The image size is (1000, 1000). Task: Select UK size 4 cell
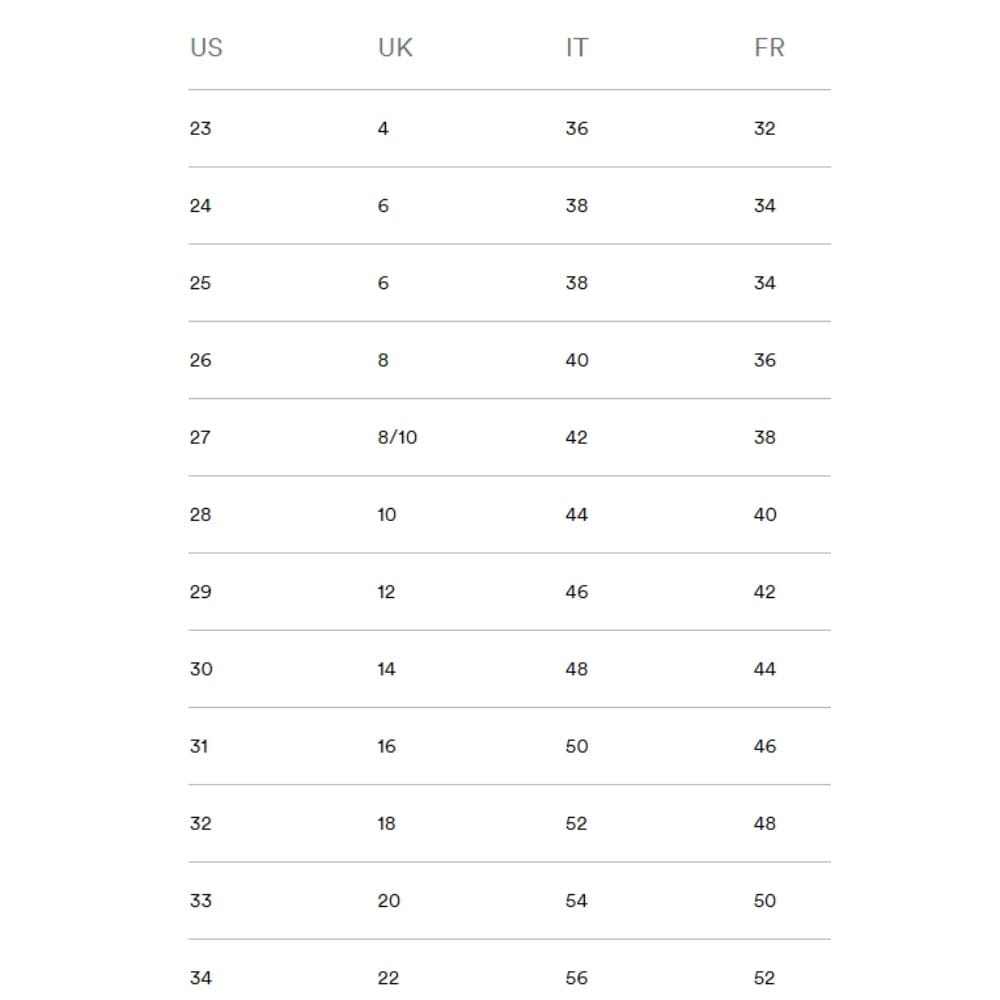383,128
